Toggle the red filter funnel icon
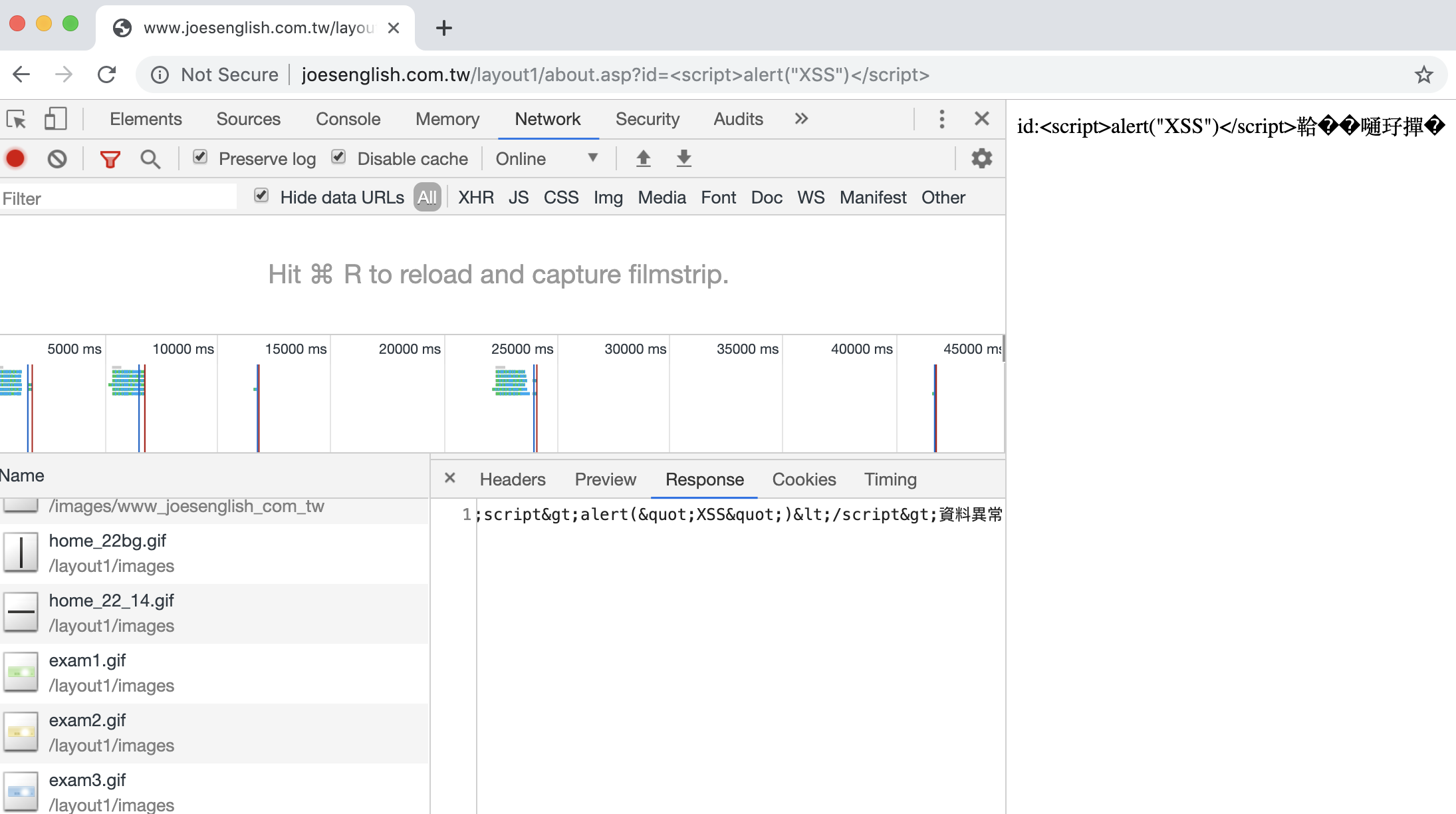 tap(110, 159)
